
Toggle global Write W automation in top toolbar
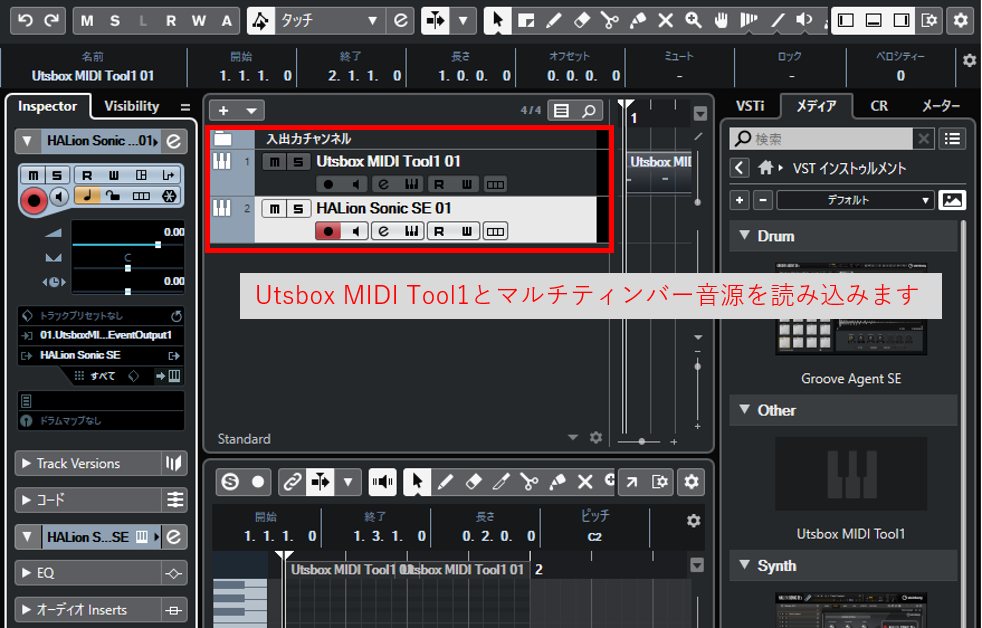coord(199,21)
